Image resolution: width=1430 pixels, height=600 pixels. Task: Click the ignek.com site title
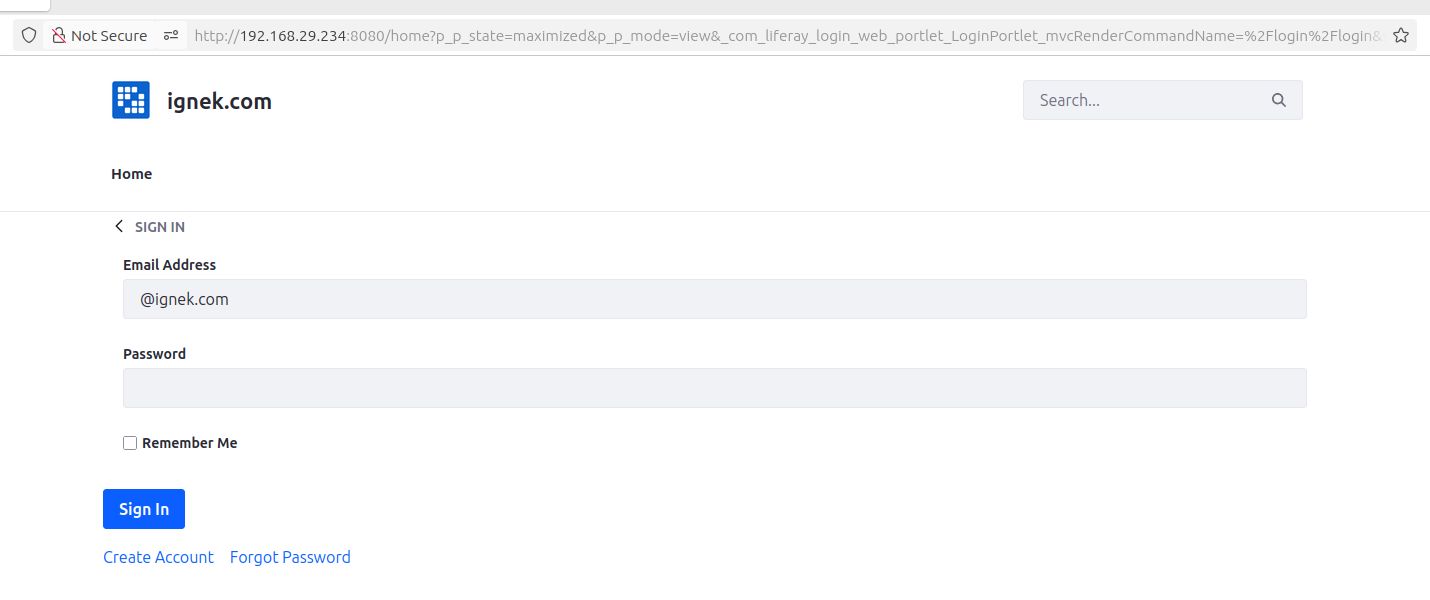[x=219, y=101]
